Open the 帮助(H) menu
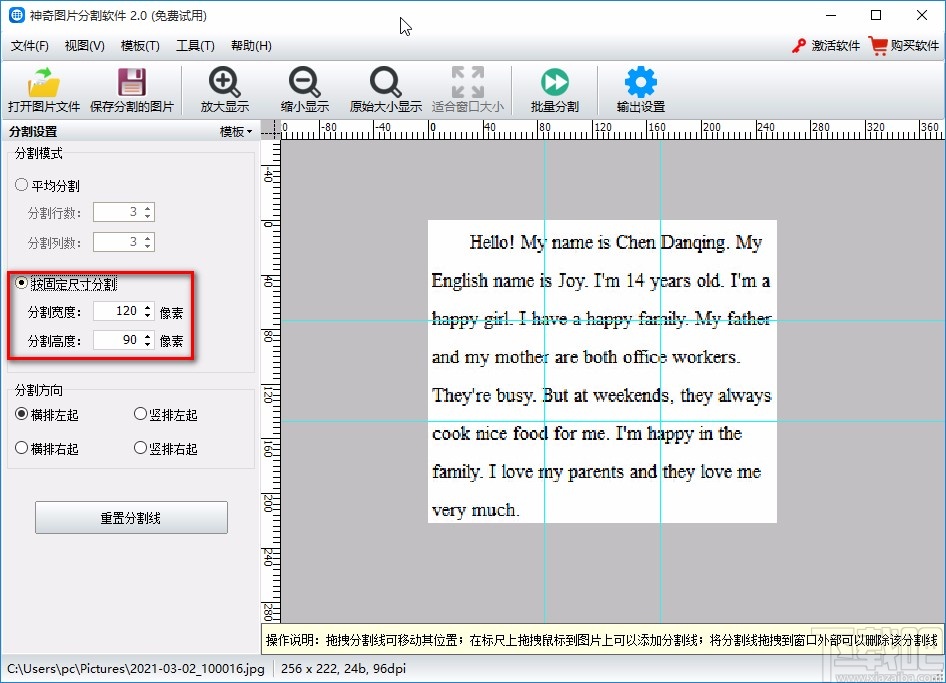 coord(251,46)
